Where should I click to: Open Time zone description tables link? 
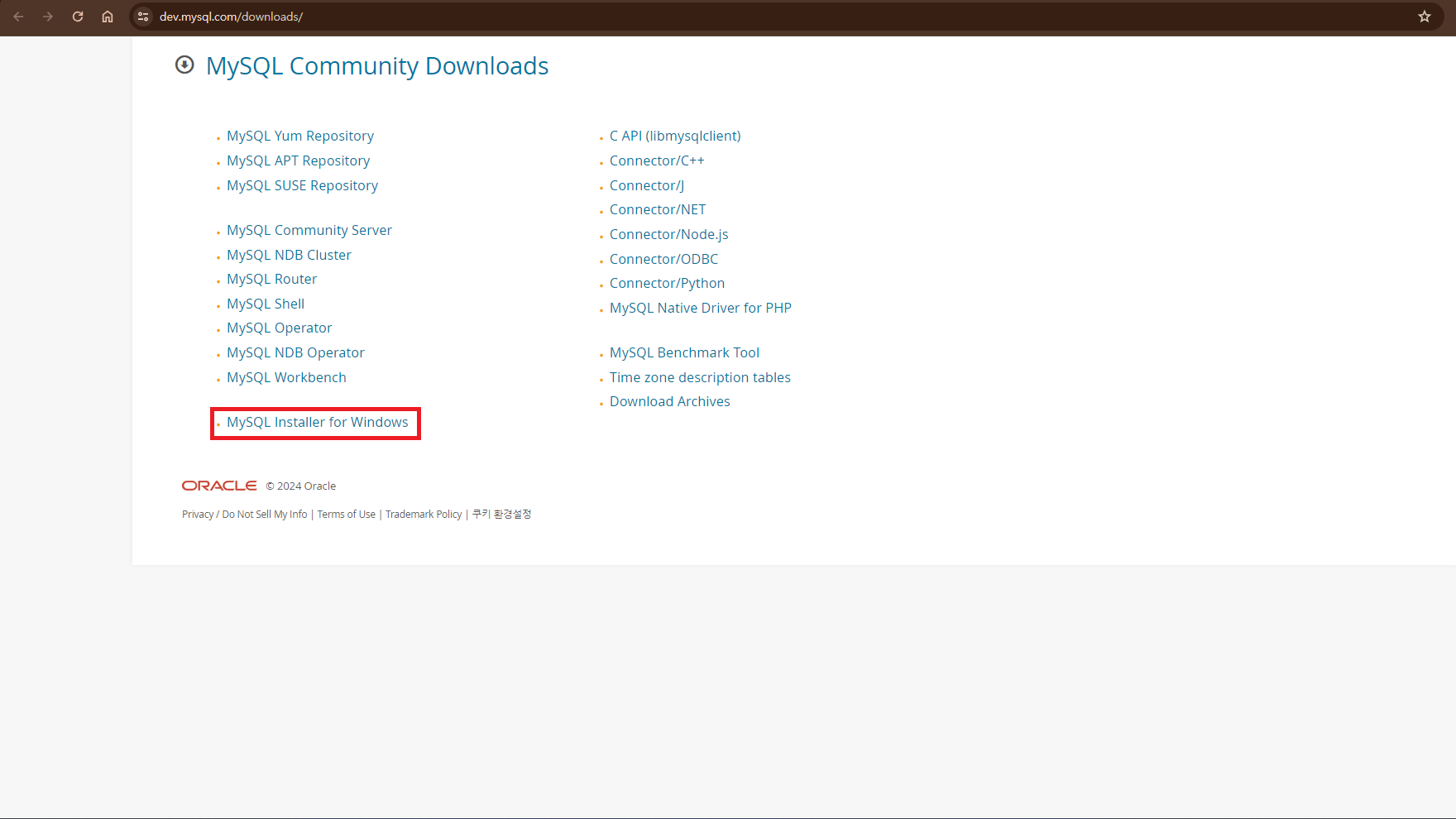pyautogui.click(x=700, y=377)
